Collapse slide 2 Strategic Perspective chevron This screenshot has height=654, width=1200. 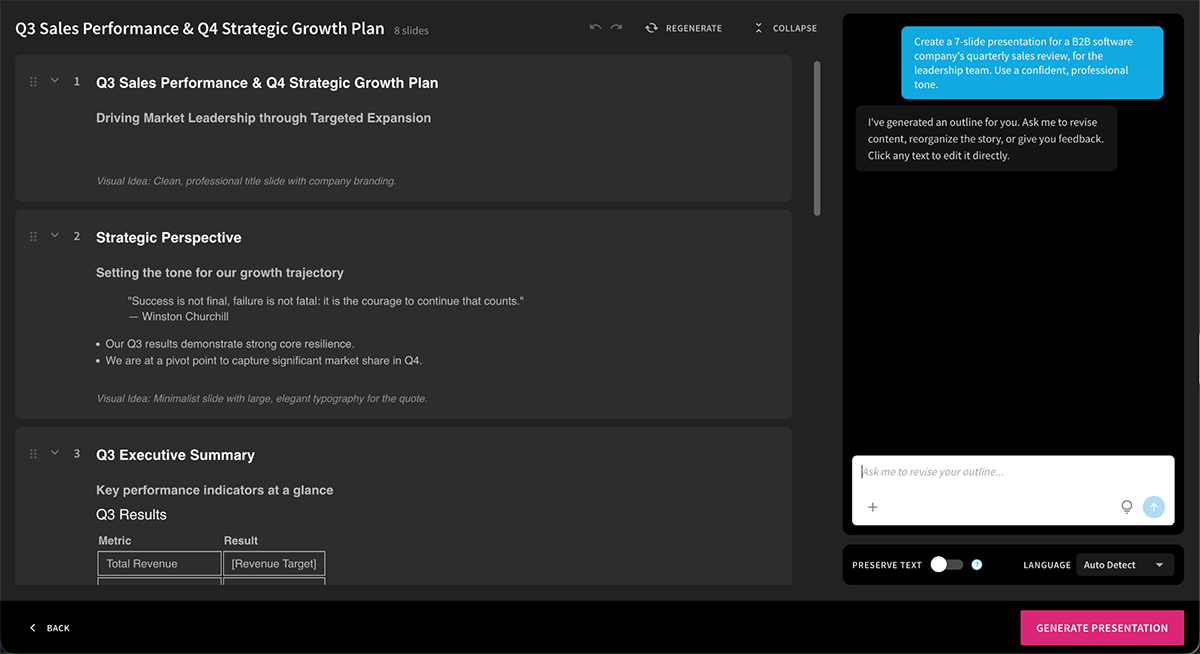[55, 236]
